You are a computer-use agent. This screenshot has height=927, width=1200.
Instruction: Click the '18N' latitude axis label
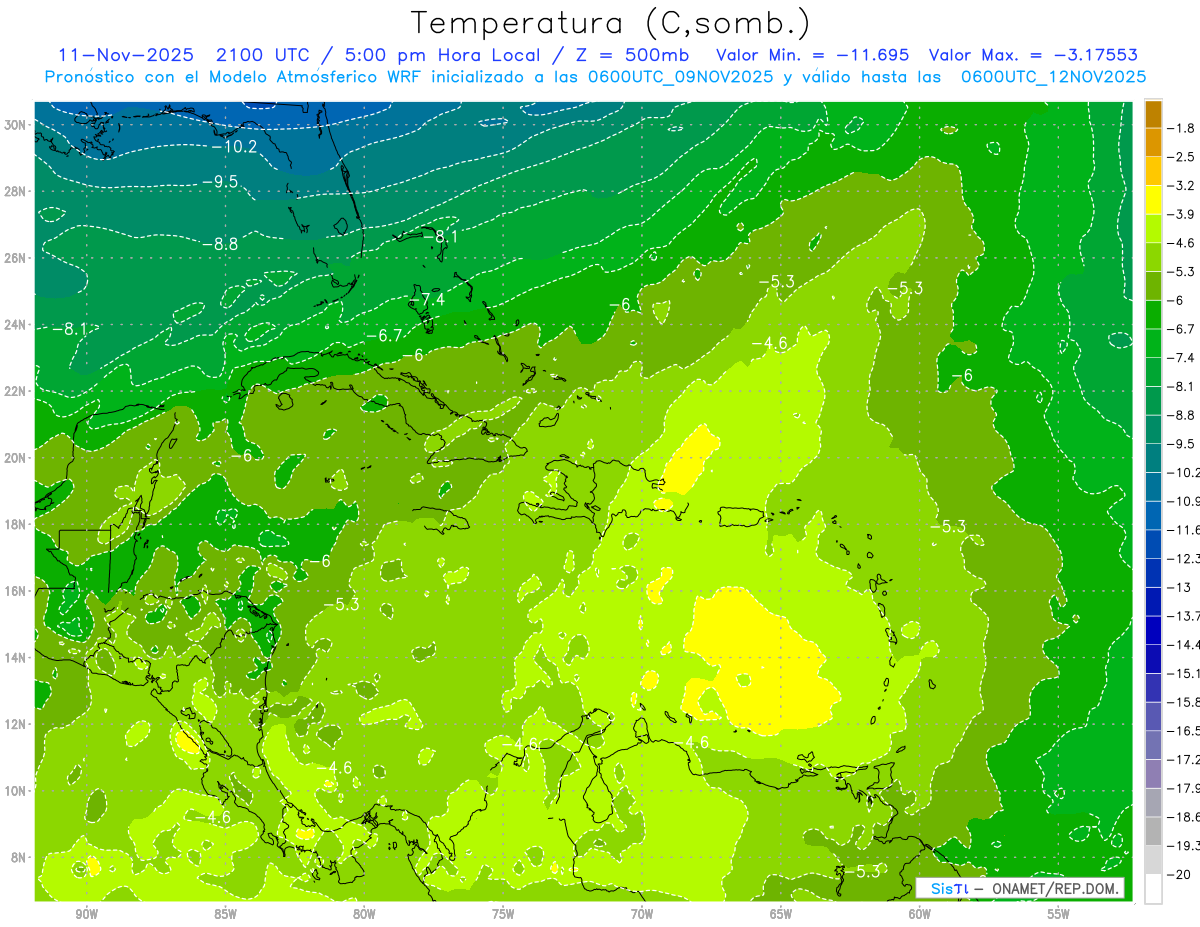click(15, 524)
